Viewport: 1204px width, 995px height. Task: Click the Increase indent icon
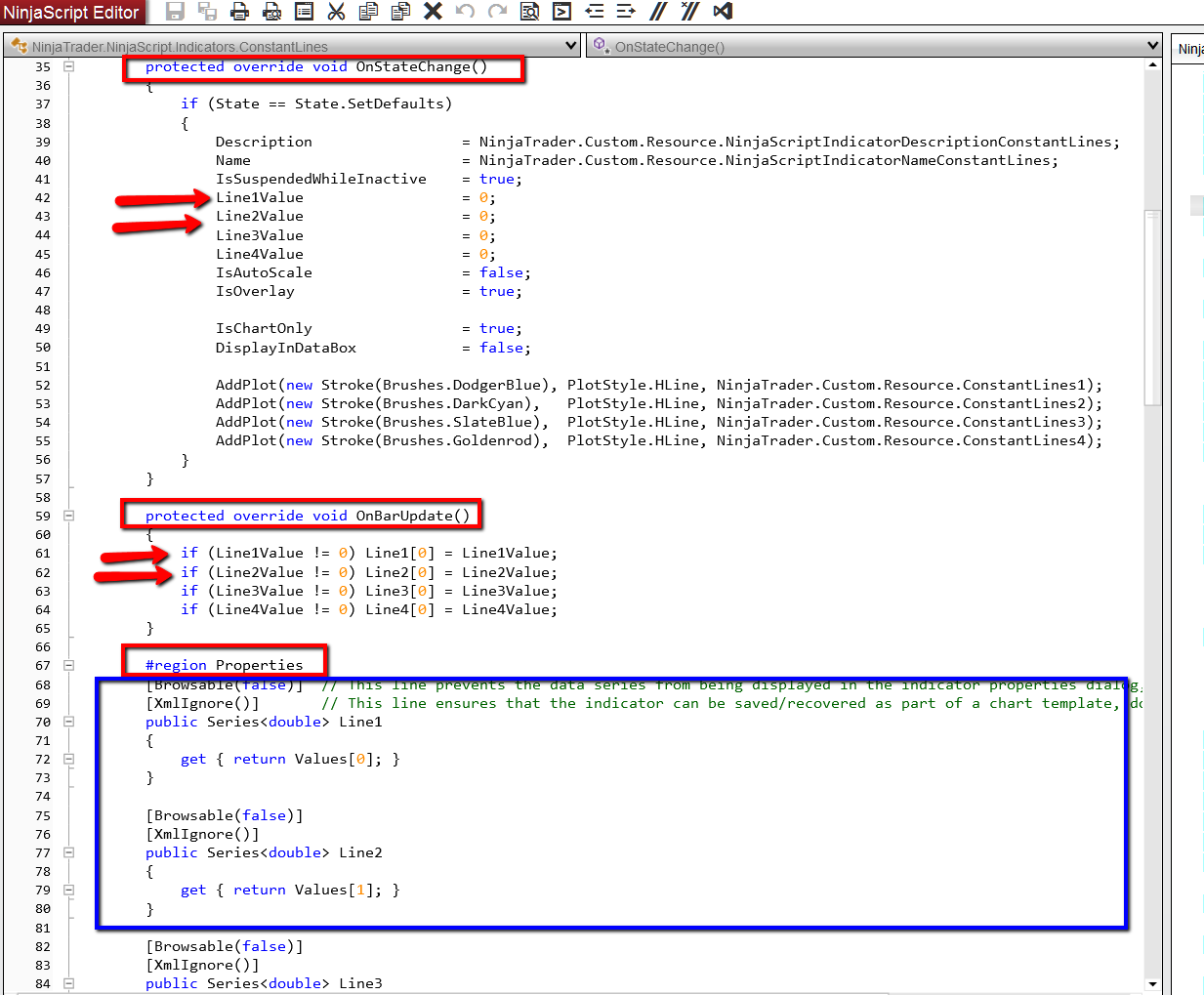626,11
